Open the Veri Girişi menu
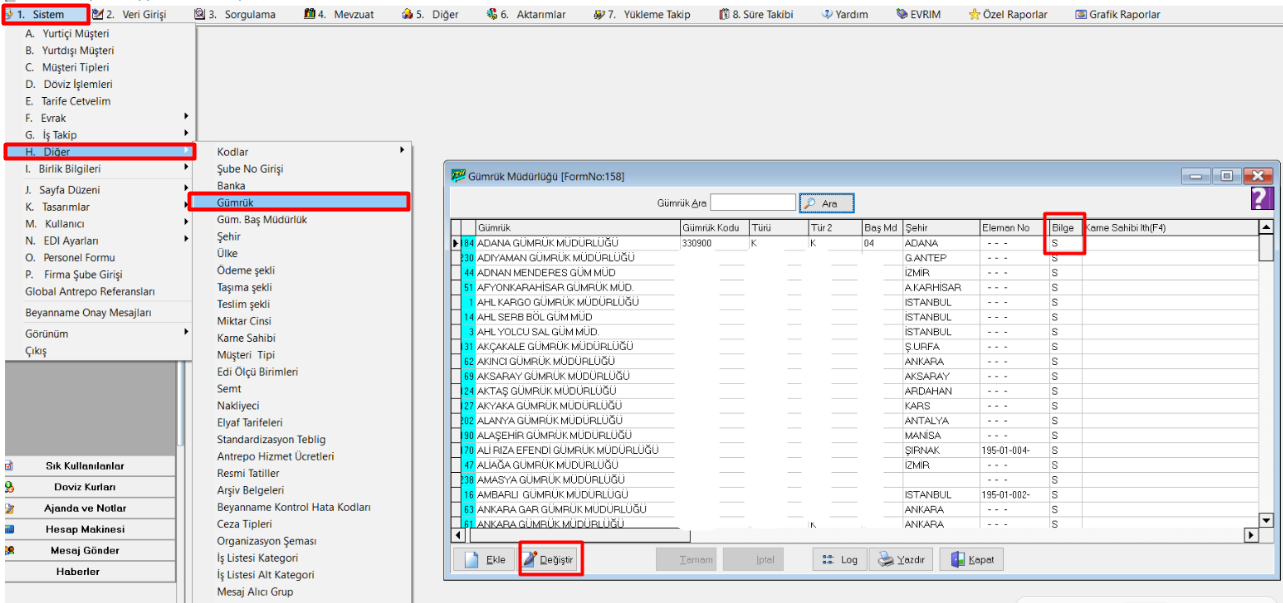The width and height of the screenshot is (1283, 603). [128, 15]
